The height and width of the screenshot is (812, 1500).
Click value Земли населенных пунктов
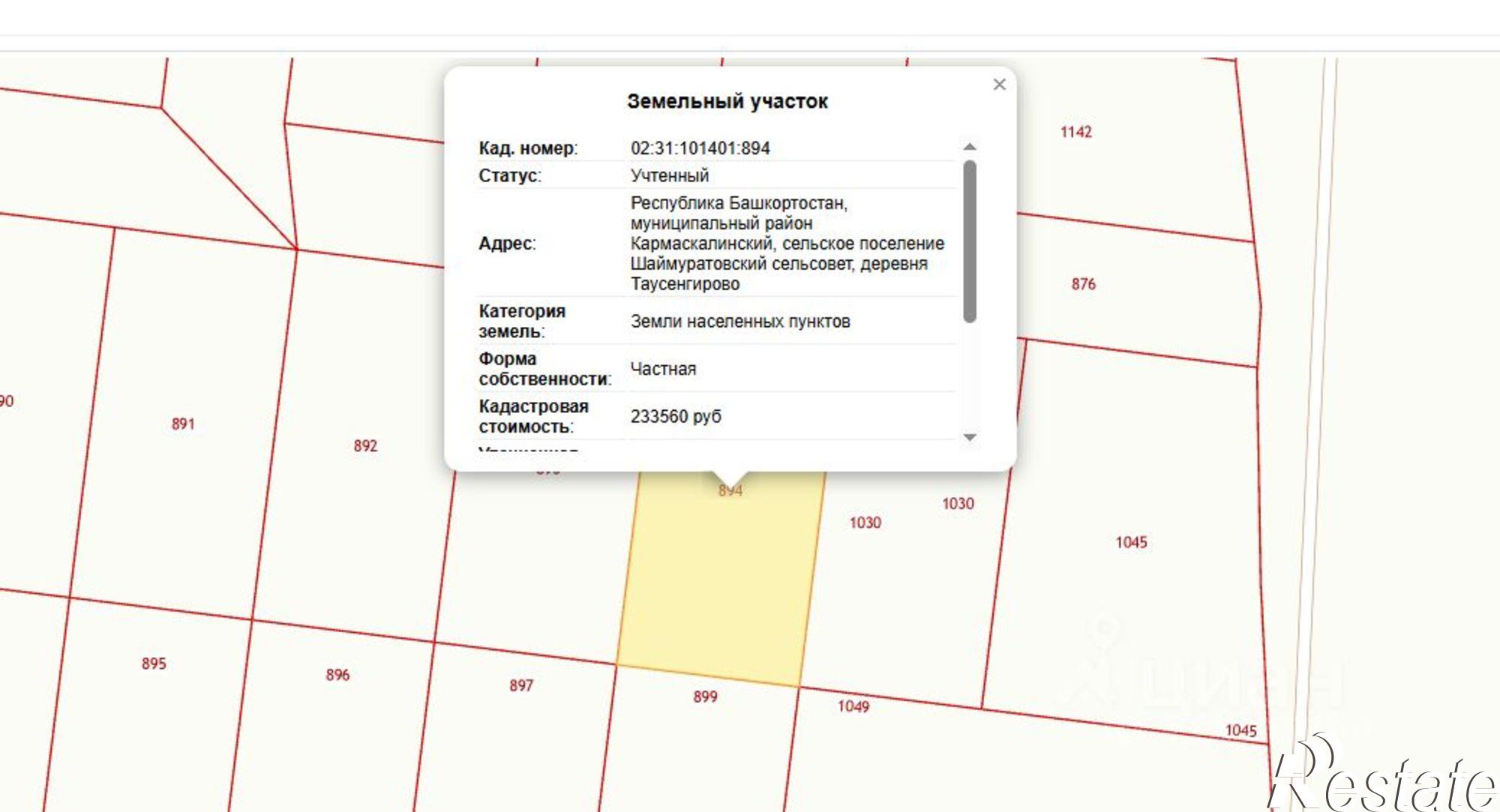(x=740, y=322)
